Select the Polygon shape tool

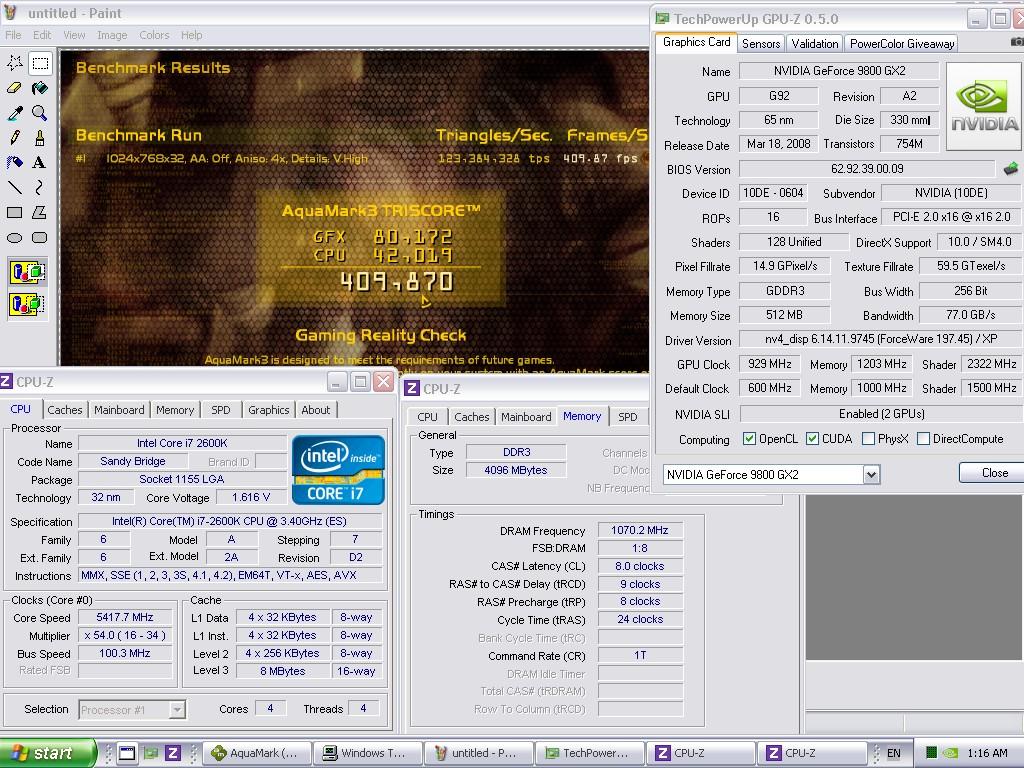[x=40, y=212]
